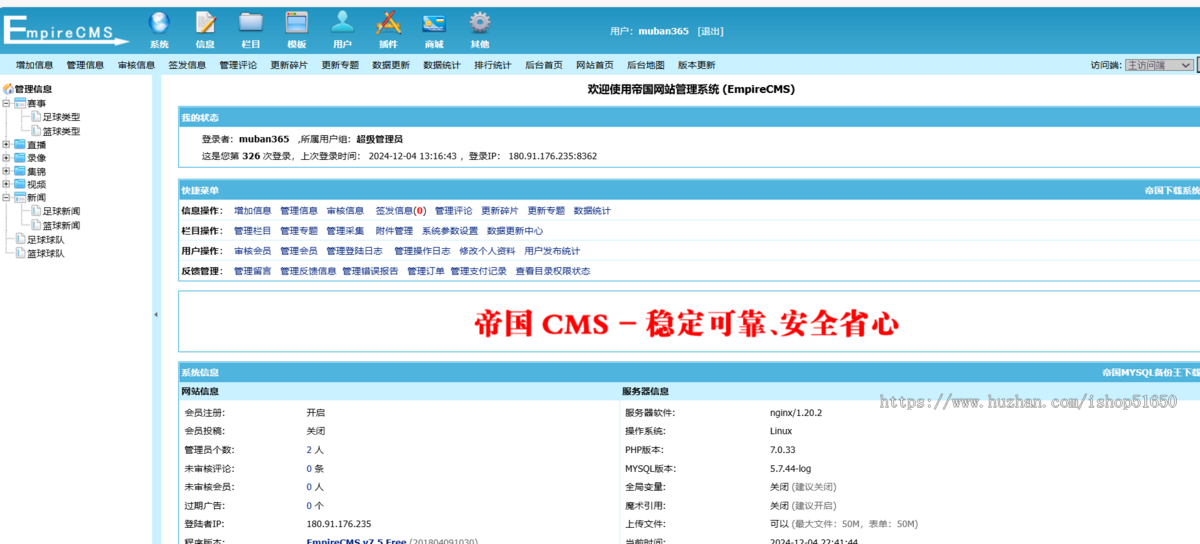The height and width of the screenshot is (544, 1200).
Task: Click the folder icon next to 集锦
Action: pyautogui.click(x=20, y=171)
